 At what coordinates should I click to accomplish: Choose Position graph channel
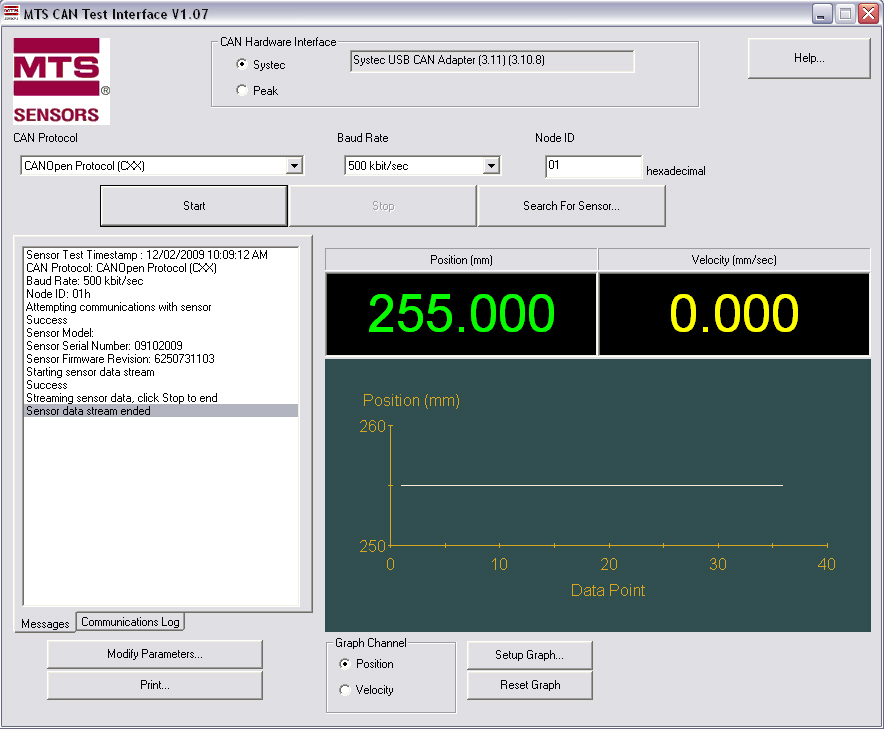point(346,664)
